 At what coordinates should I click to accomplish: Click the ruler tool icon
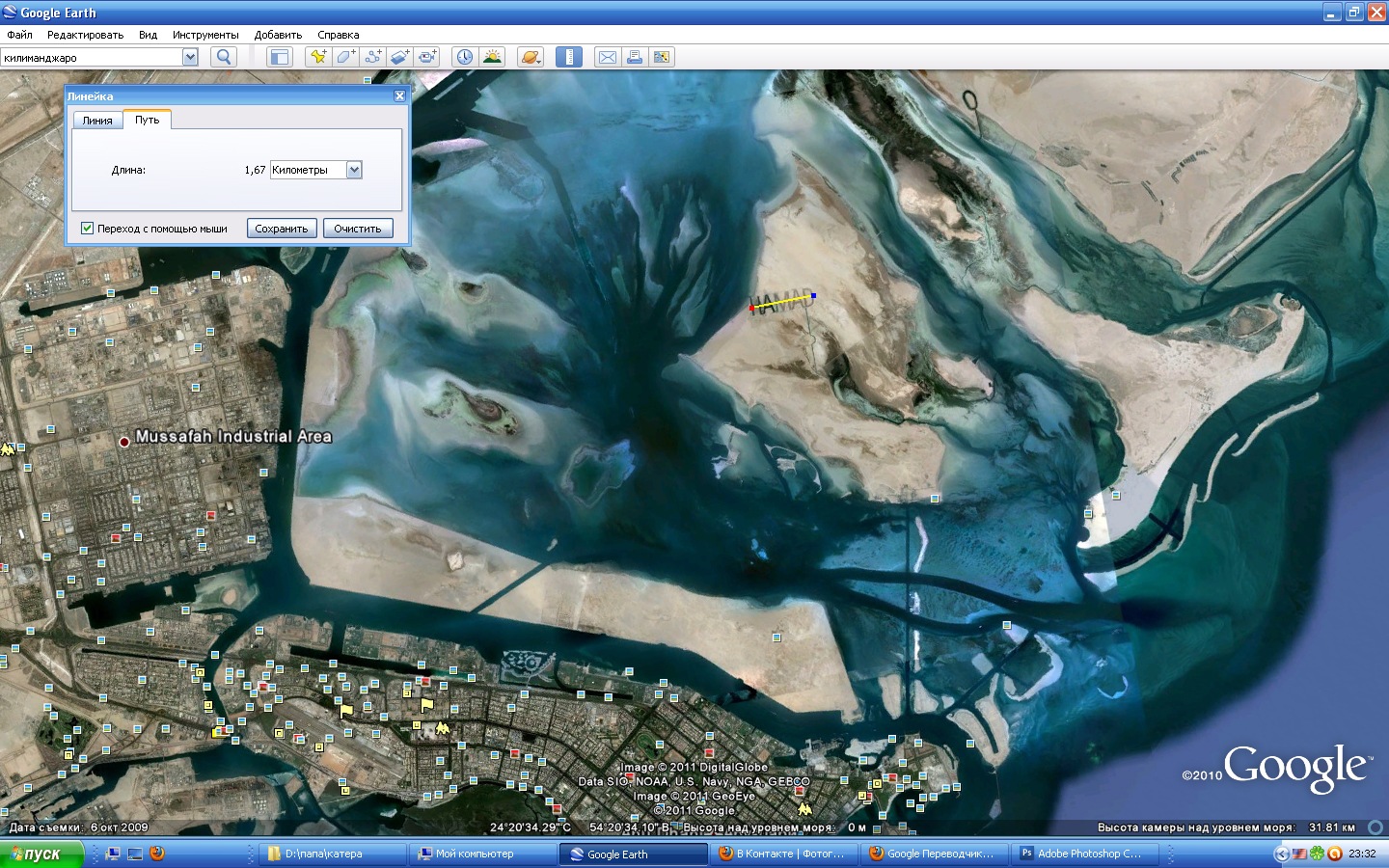coord(569,57)
